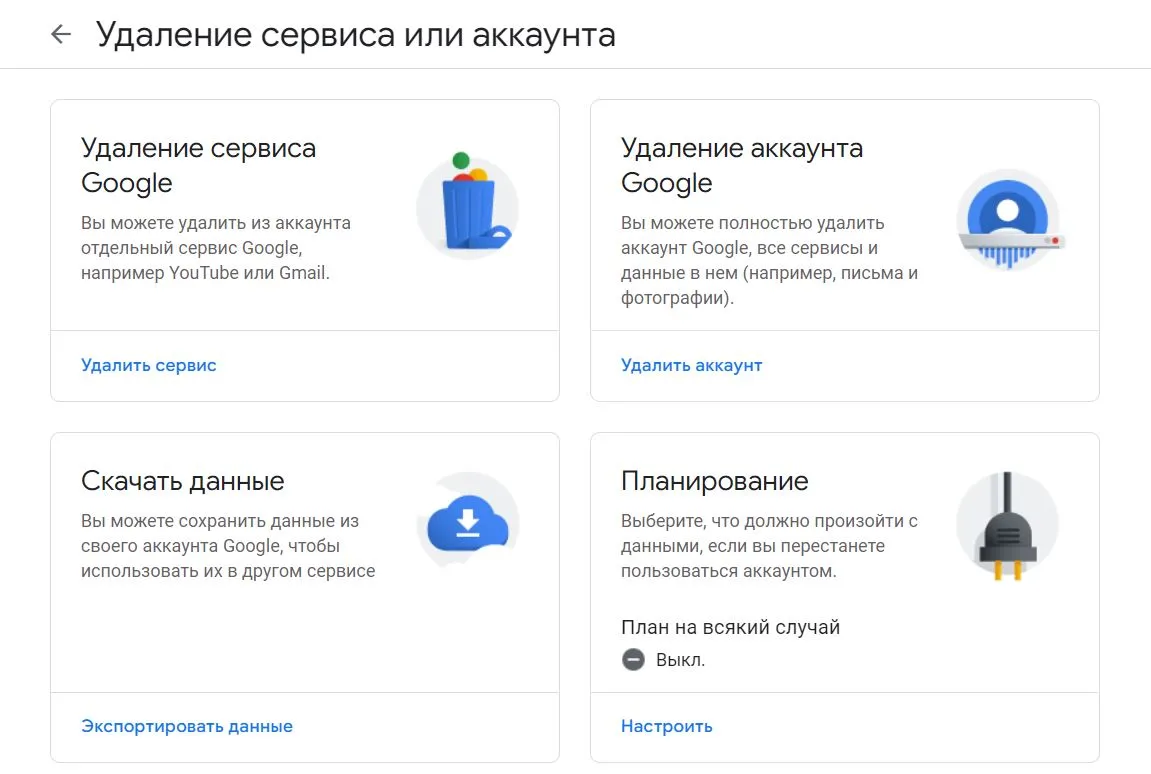Click the 'Выкл.' status text

point(680,660)
